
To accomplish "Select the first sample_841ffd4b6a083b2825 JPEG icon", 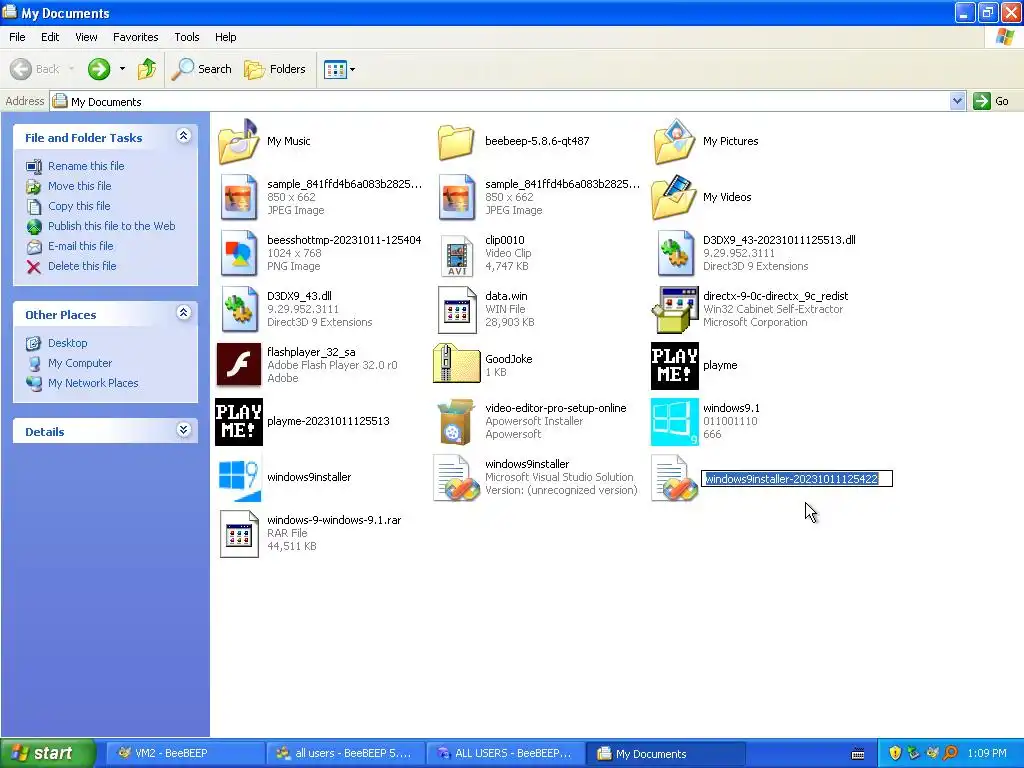I will (239, 197).
